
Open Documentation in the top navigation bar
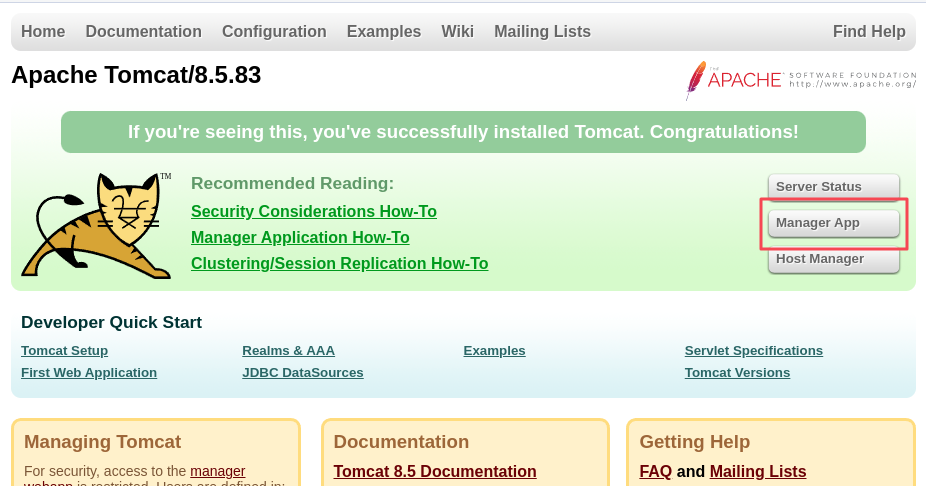pos(144,31)
